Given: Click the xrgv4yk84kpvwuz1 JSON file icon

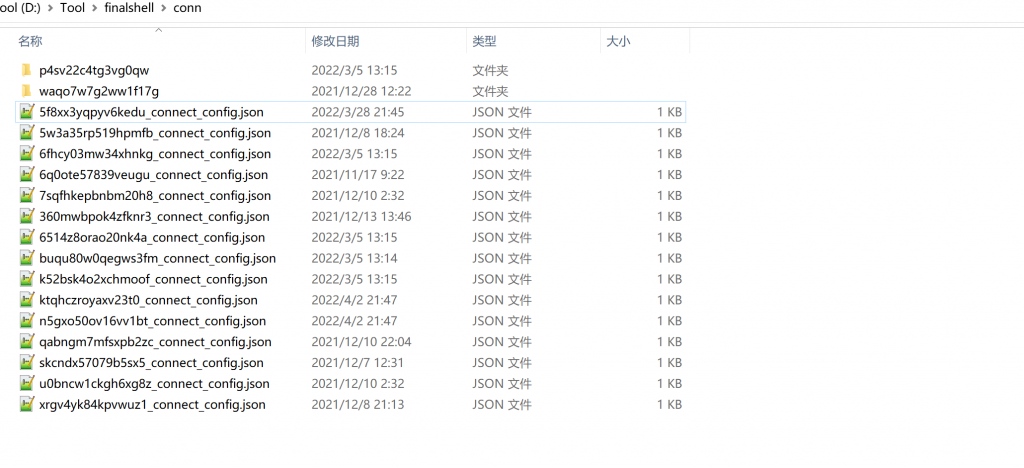Looking at the screenshot, I should [26, 404].
